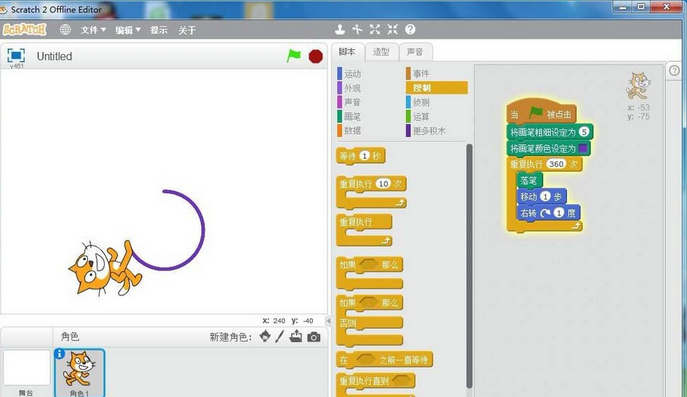Viewport: 687px width, 397px height.
Task: Collapse the stage with small arrow divider
Action: pyautogui.click(x=329, y=321)
